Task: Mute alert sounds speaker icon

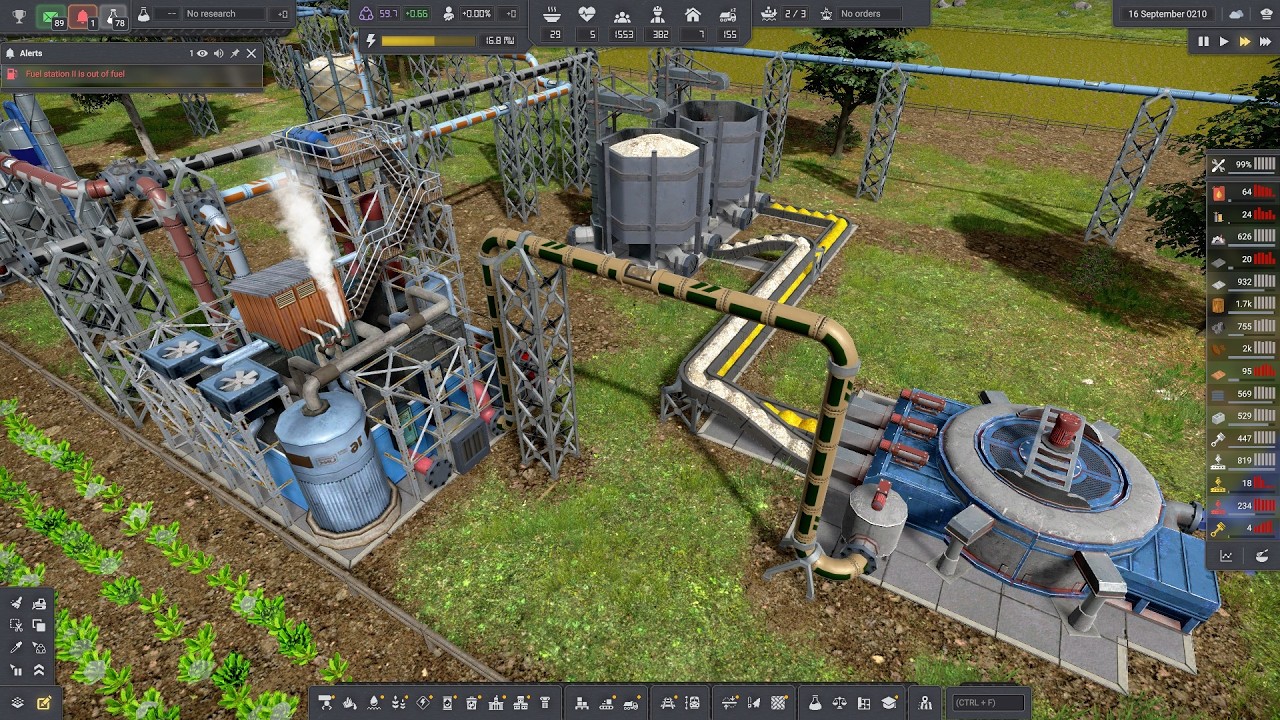Action: pos(219,53)
